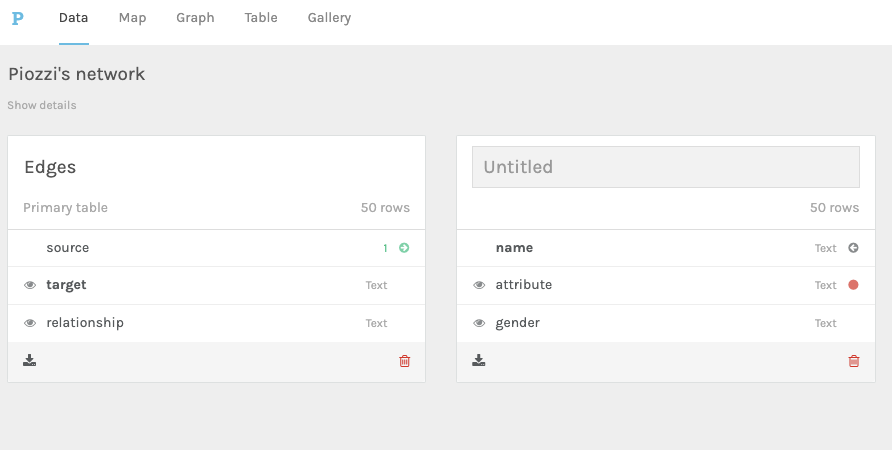Open the Graph tab
This screenshot has width=892, height=450.
coord(195,18)
